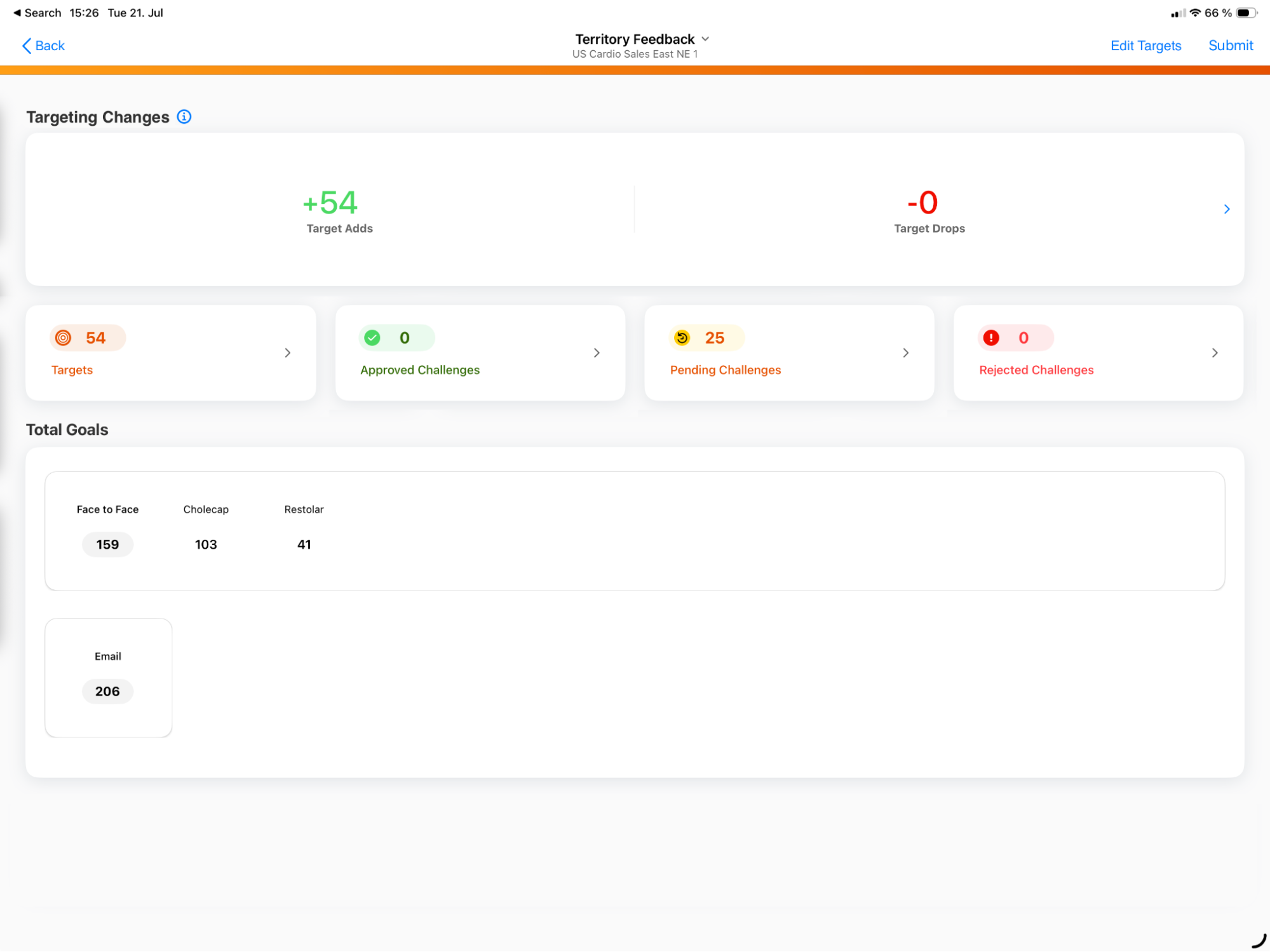Tap the Rejected Challenges label
The width and height of the screenshot is (1270, 952).
tap(1036, 370)
